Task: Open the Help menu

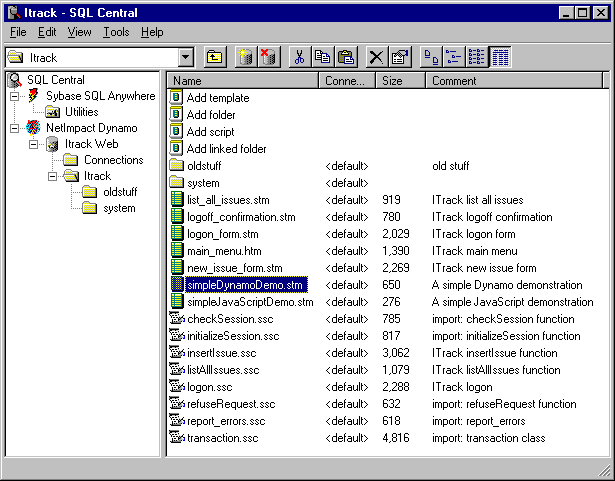Action: point(152,32)
